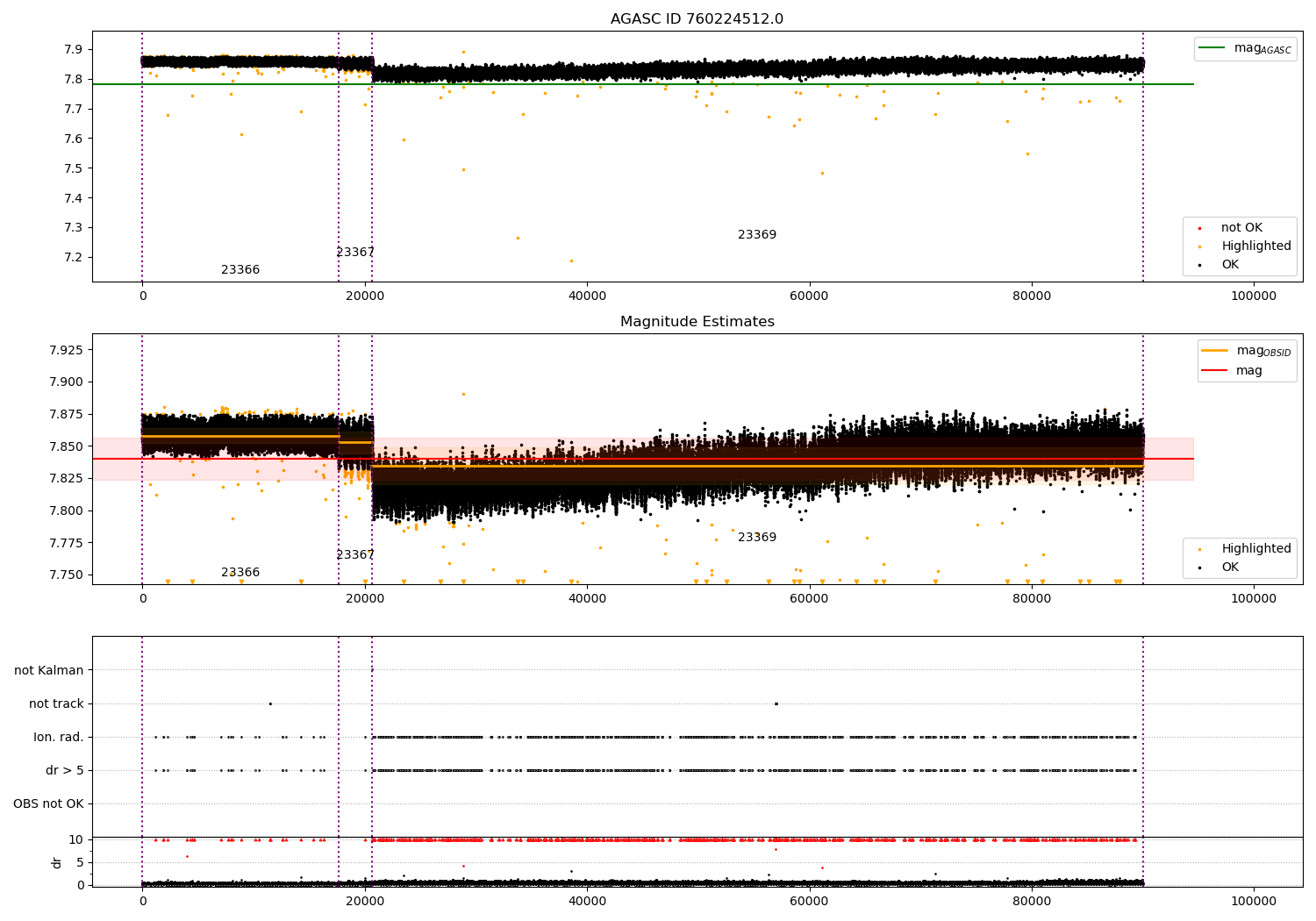
Task: Click the '7.925' y-axis tick label
Action: [x=67, y=350]
